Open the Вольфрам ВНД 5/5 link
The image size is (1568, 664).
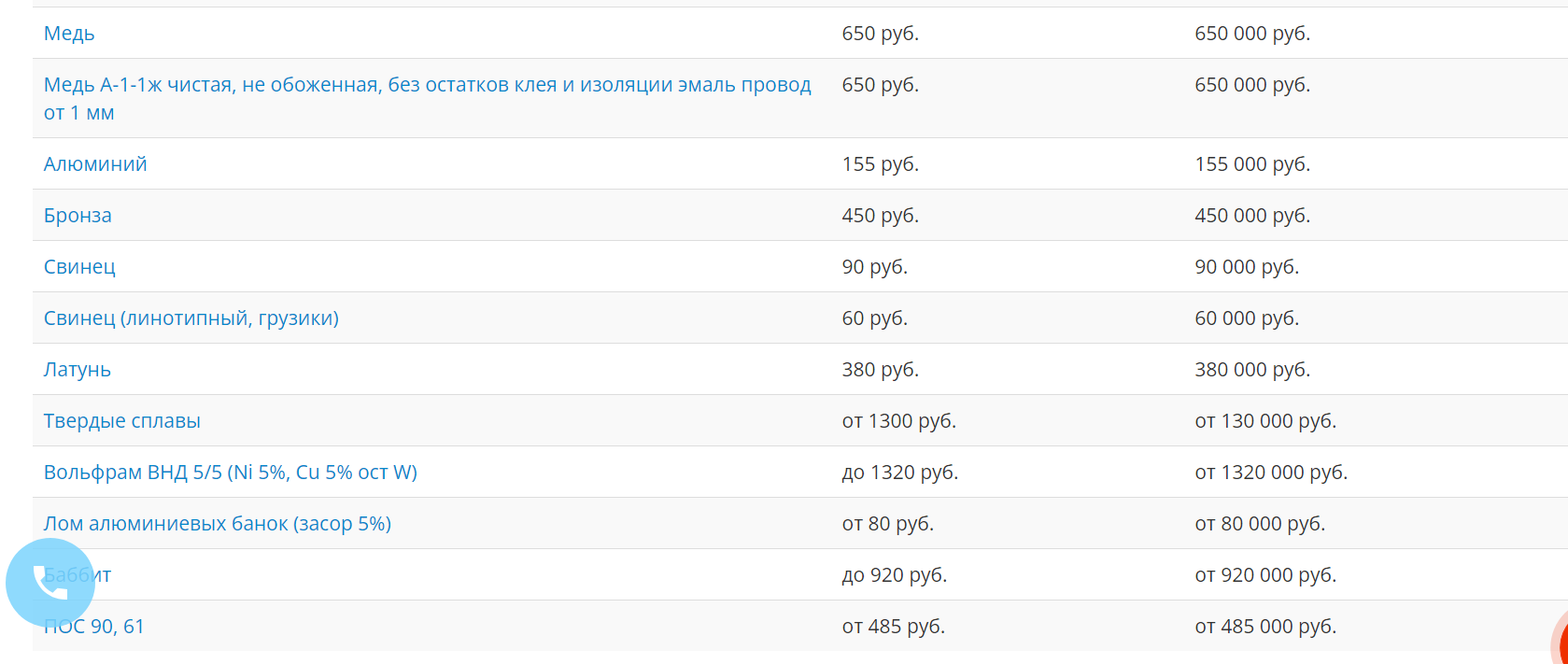[230, 473]
